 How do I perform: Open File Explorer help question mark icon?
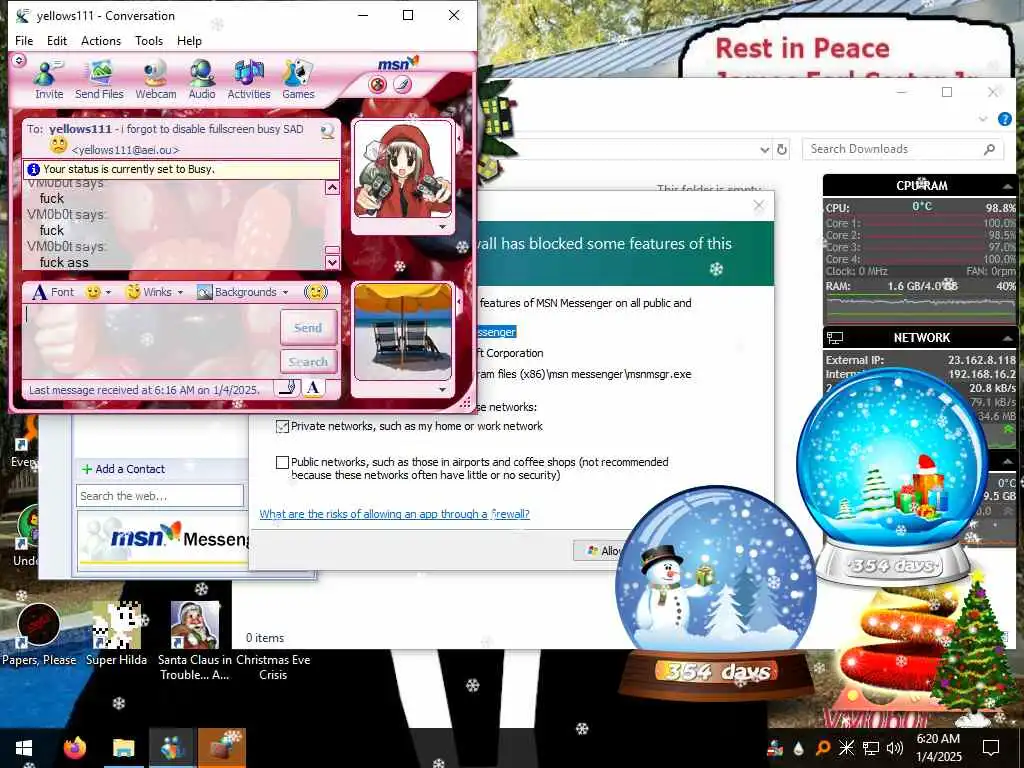tap(1004, 119)
